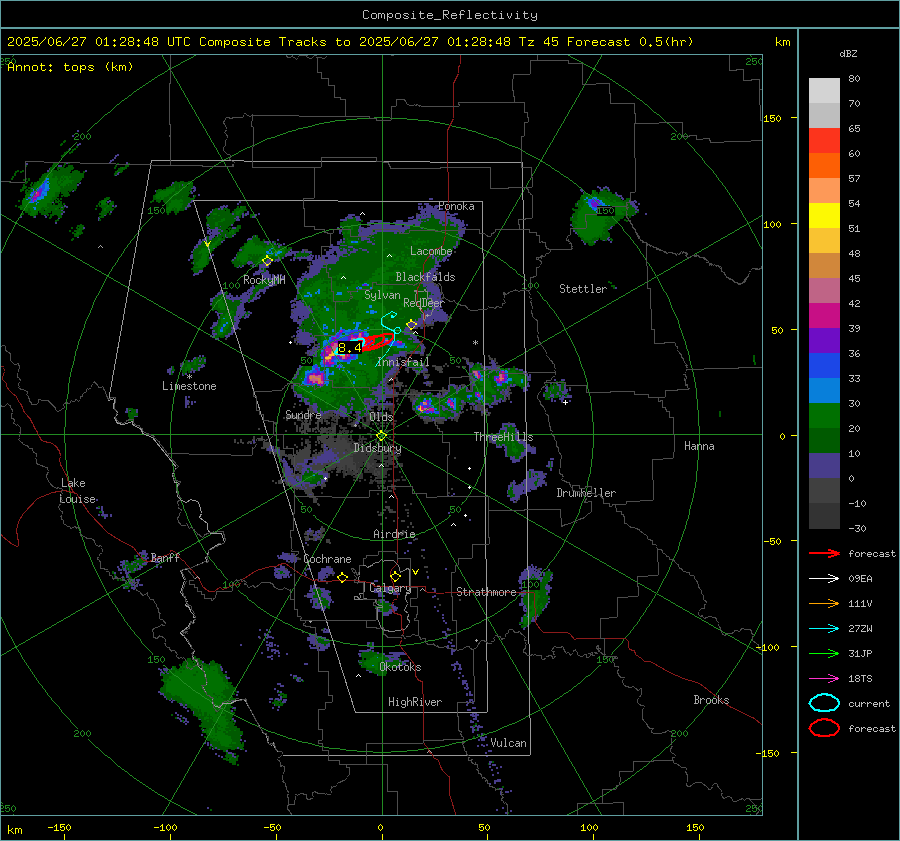Click the cyan 'current' ellipse legend icon

click(824, 703)
